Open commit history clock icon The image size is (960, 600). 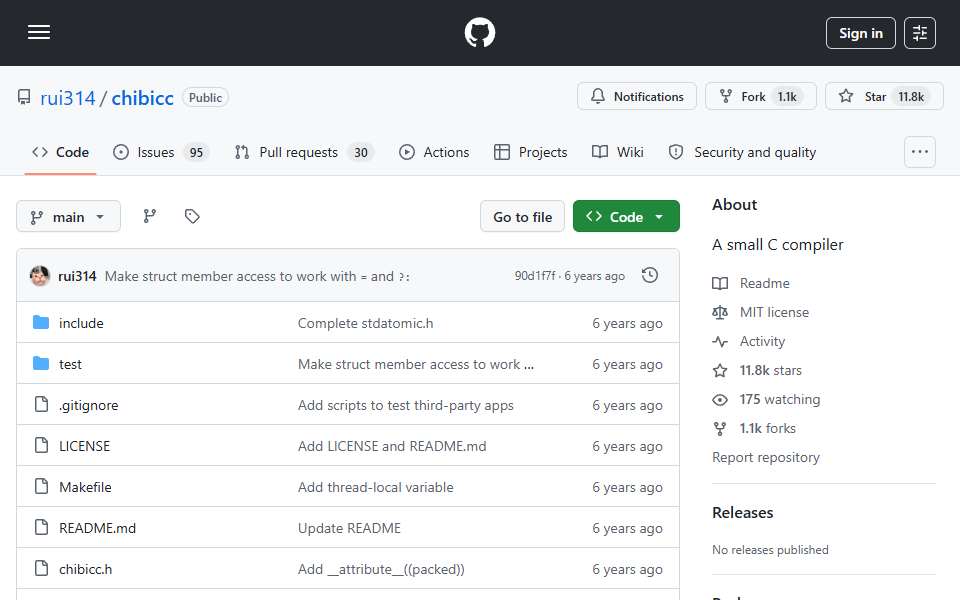tap(650, 276)
